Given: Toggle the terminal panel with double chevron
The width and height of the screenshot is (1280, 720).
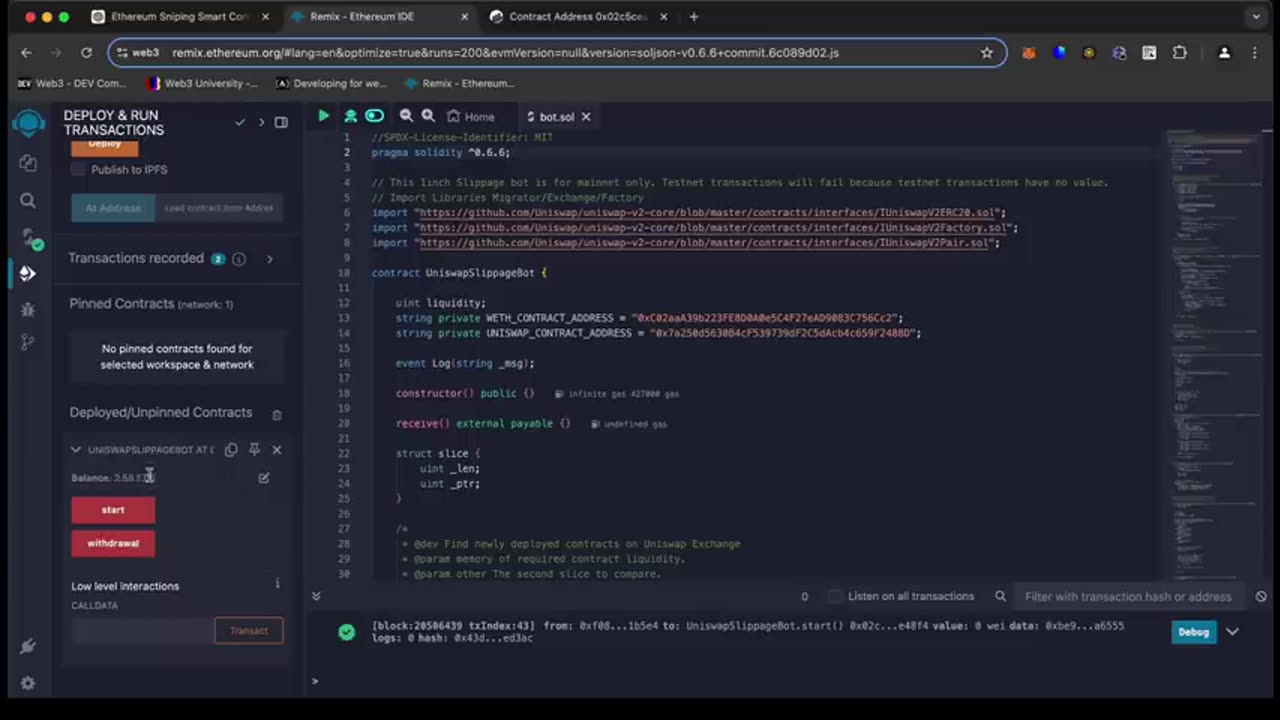Looking at the screenshot, I should [x=316, y=596].
